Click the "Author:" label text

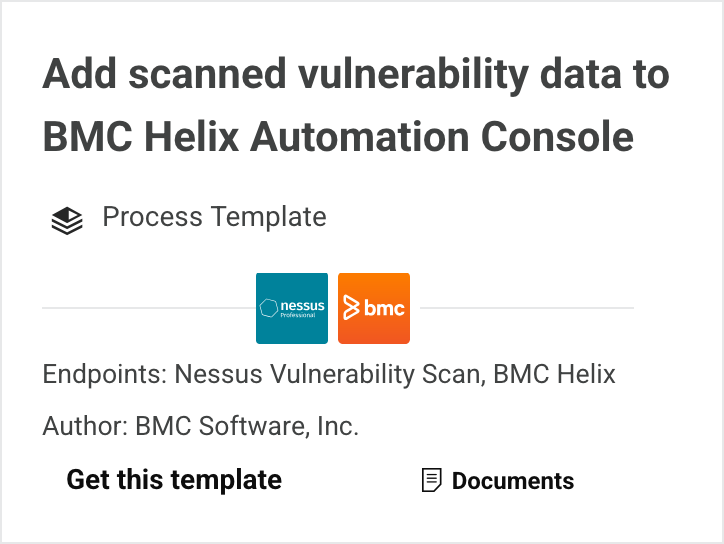tap(83, 426)
